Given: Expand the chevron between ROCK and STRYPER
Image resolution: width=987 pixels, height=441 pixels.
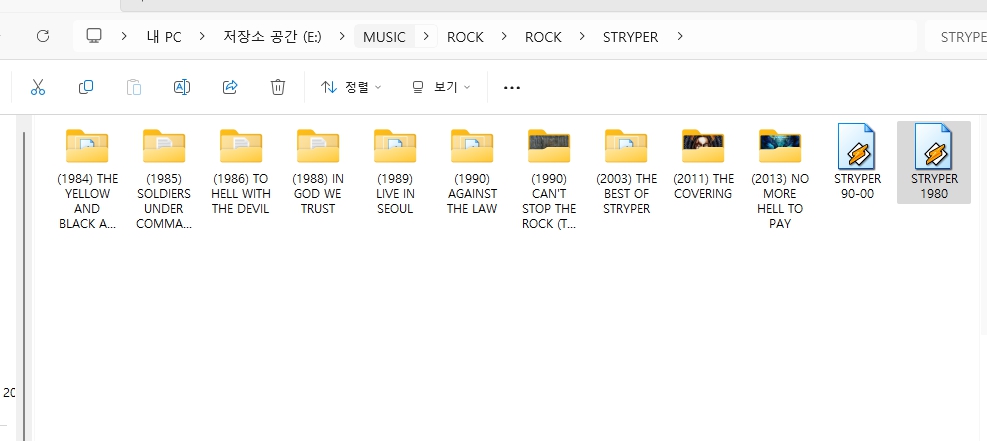Looking at the screenshot, I should pos(583,36).
